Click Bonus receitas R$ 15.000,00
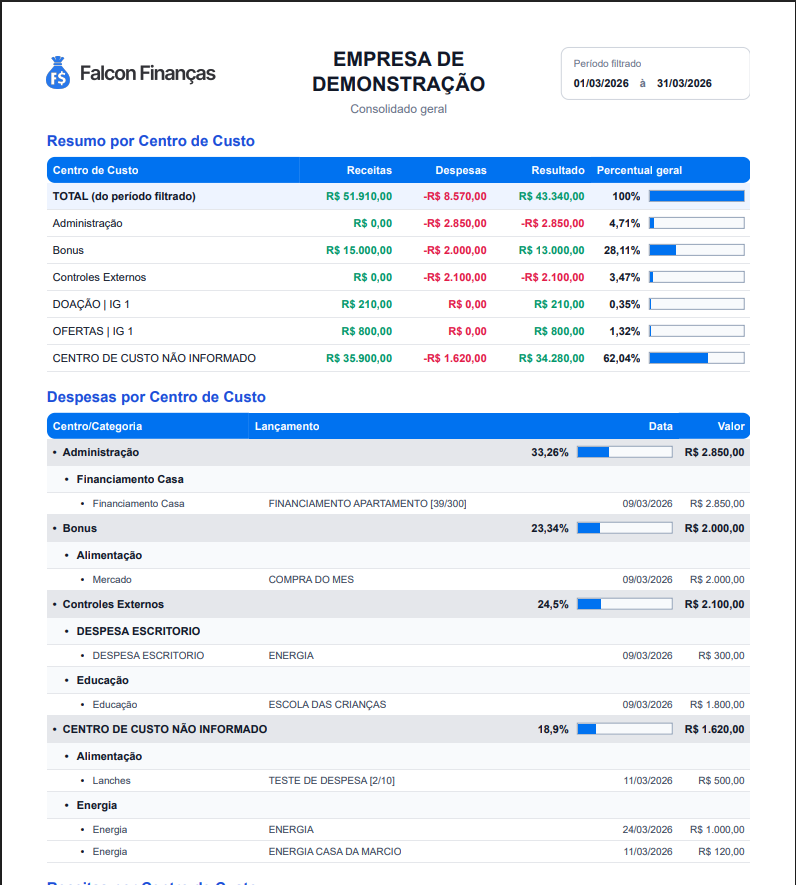This screenshot has height=885, width=796. (x=359, y=250)
